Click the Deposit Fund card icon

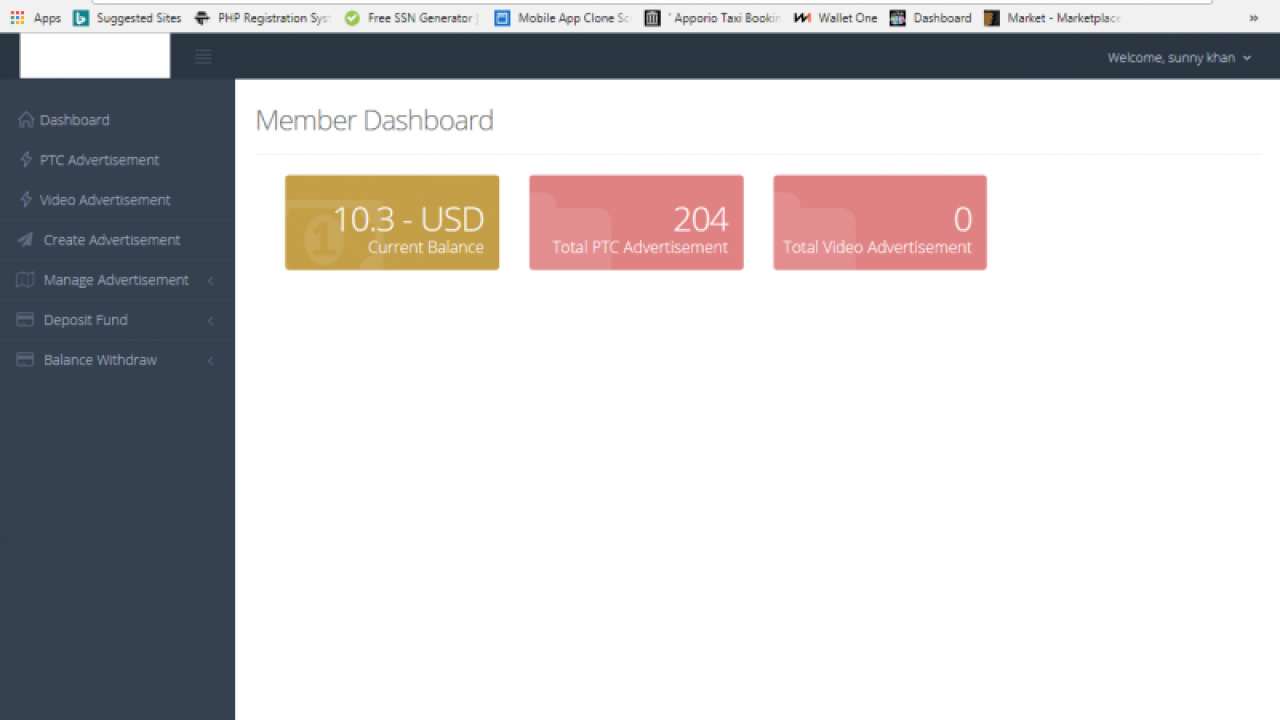25,320
